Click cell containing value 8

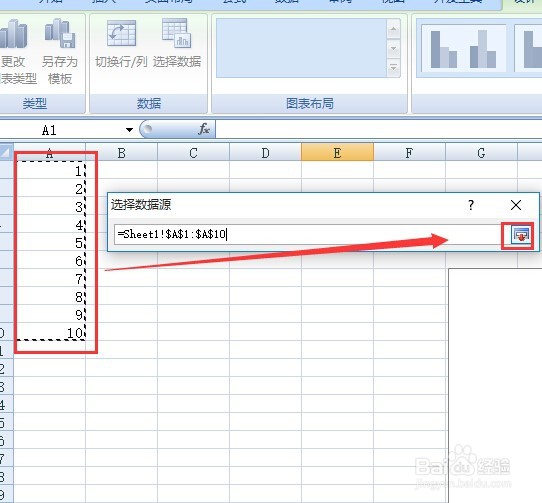point(49,296)
